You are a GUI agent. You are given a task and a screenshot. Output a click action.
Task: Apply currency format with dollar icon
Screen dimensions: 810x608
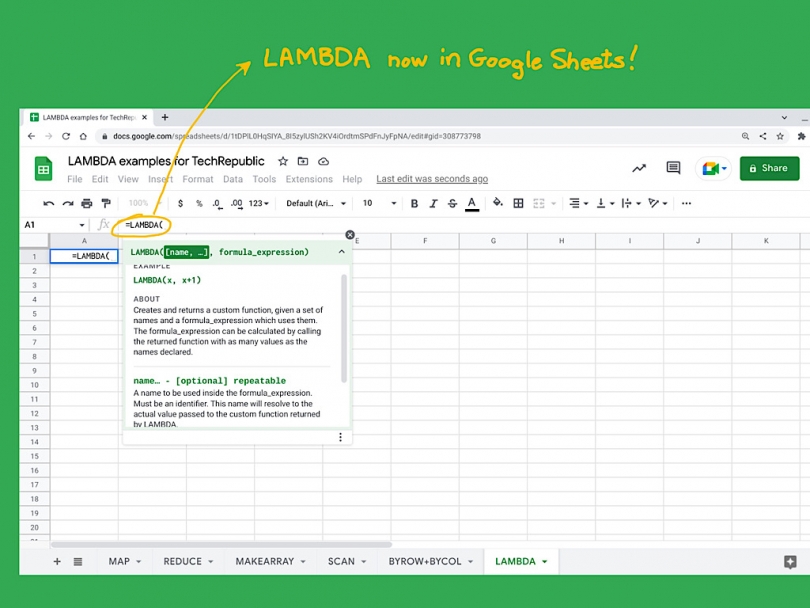click(x=181, y=203)
